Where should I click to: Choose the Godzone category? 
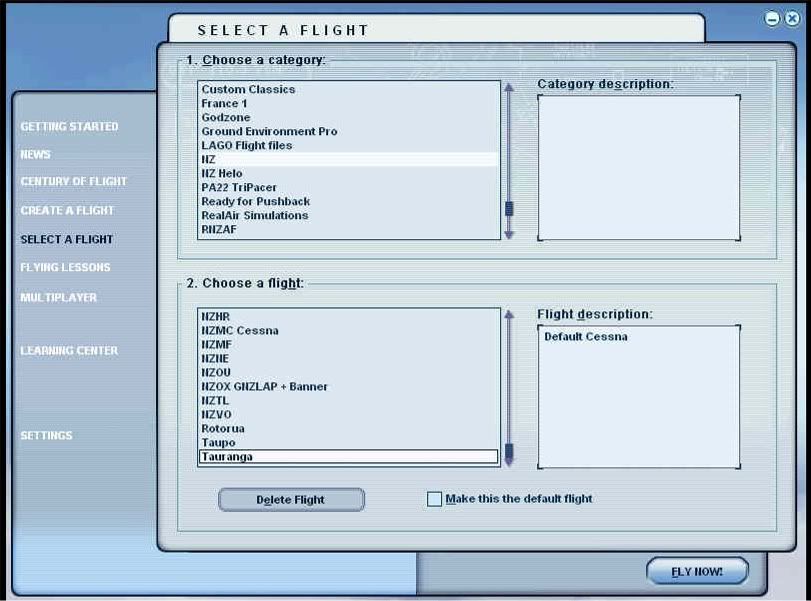pos(226,118)
